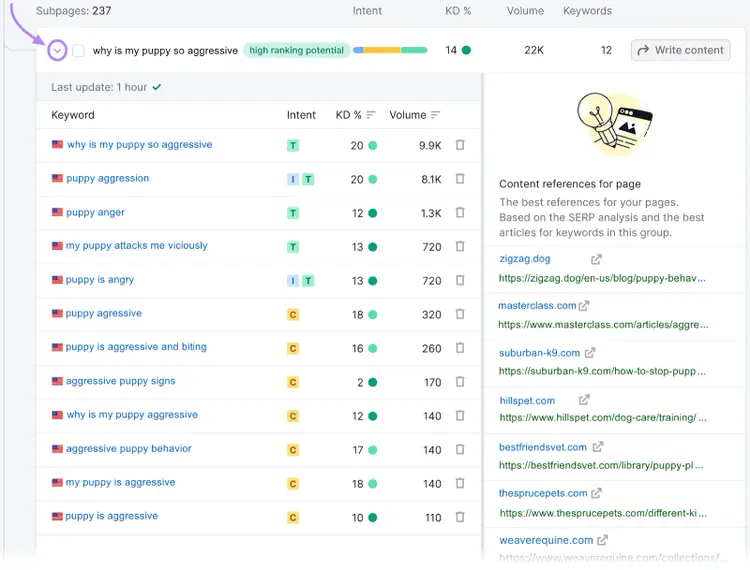Open suburban-k9.com external link icon

[590, 353]
